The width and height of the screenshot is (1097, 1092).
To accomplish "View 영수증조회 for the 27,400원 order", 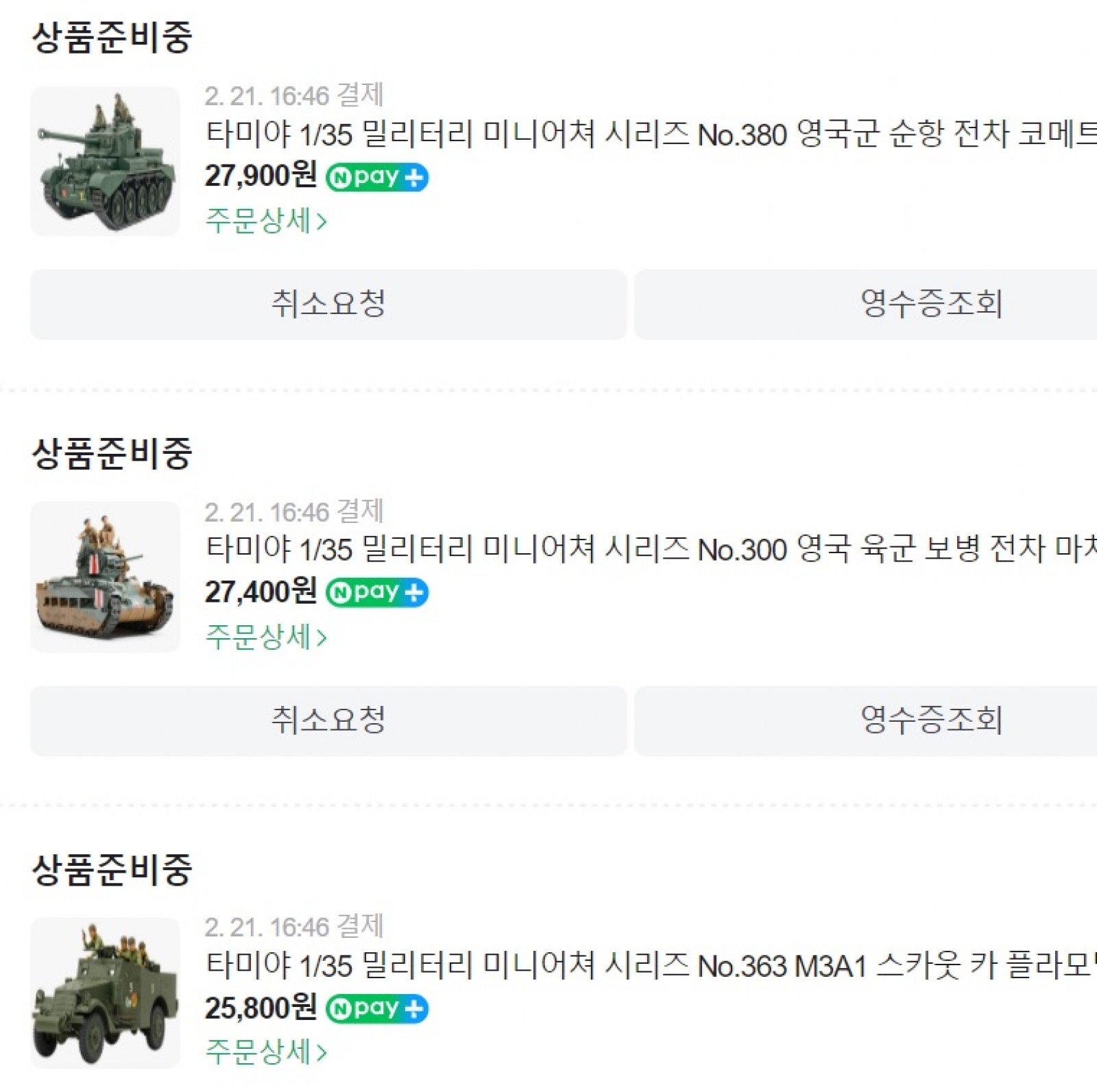I will (932, 720).
